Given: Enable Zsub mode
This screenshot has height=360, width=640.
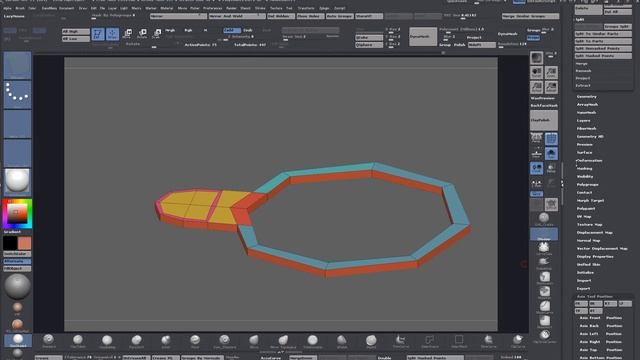Looking at the screenshot, I should 248,30.
